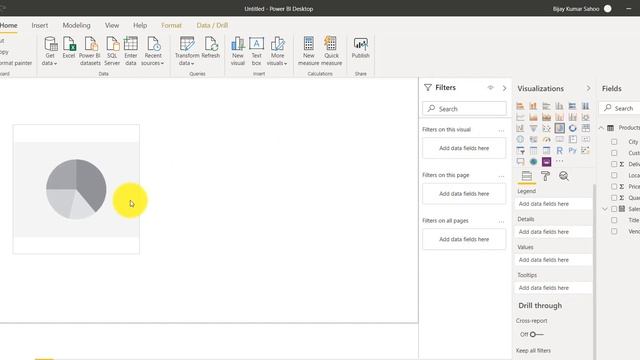Select the Map visual
Screen dimensions: 640x360
520,140
